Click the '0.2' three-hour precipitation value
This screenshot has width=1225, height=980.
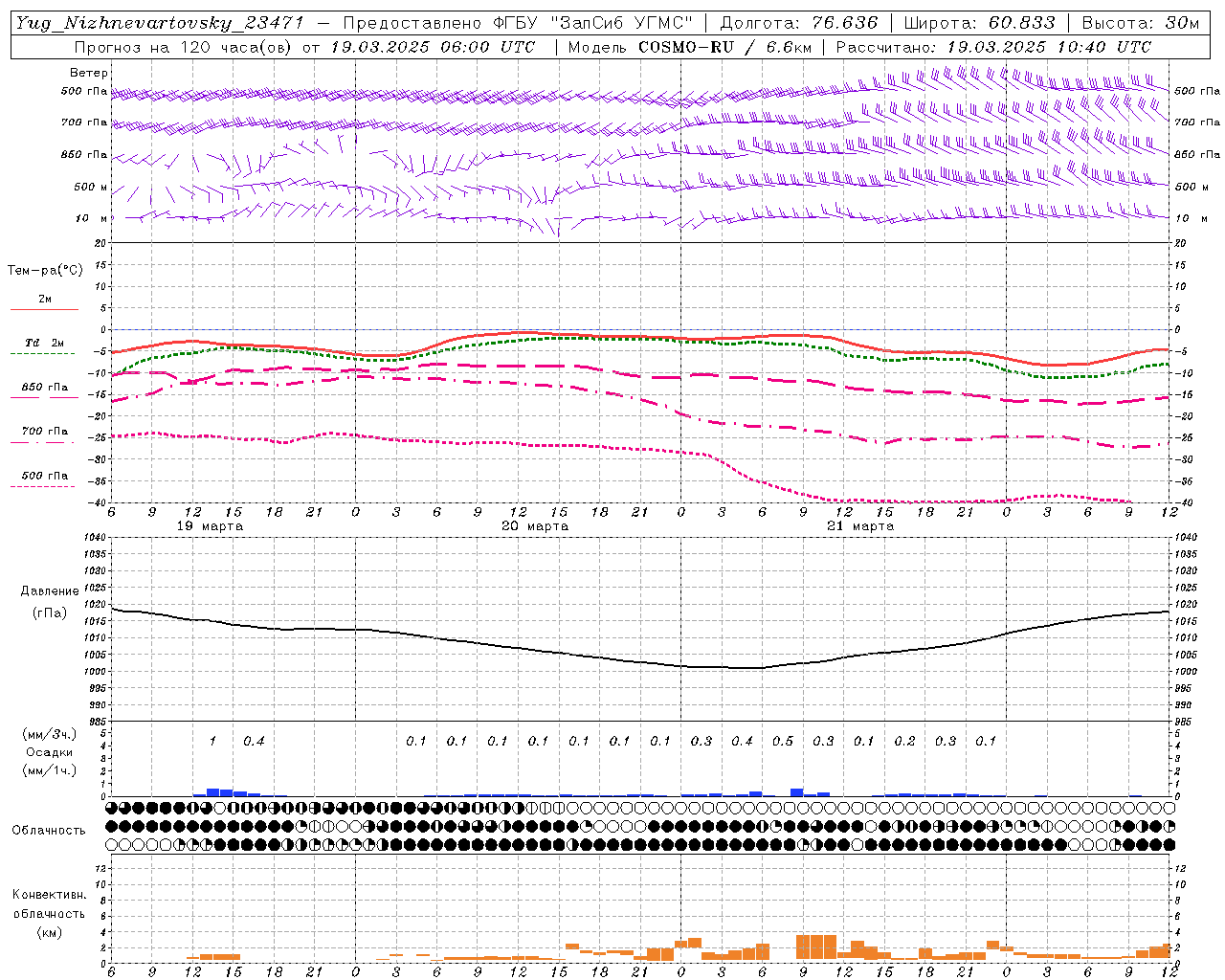(904, 741)
